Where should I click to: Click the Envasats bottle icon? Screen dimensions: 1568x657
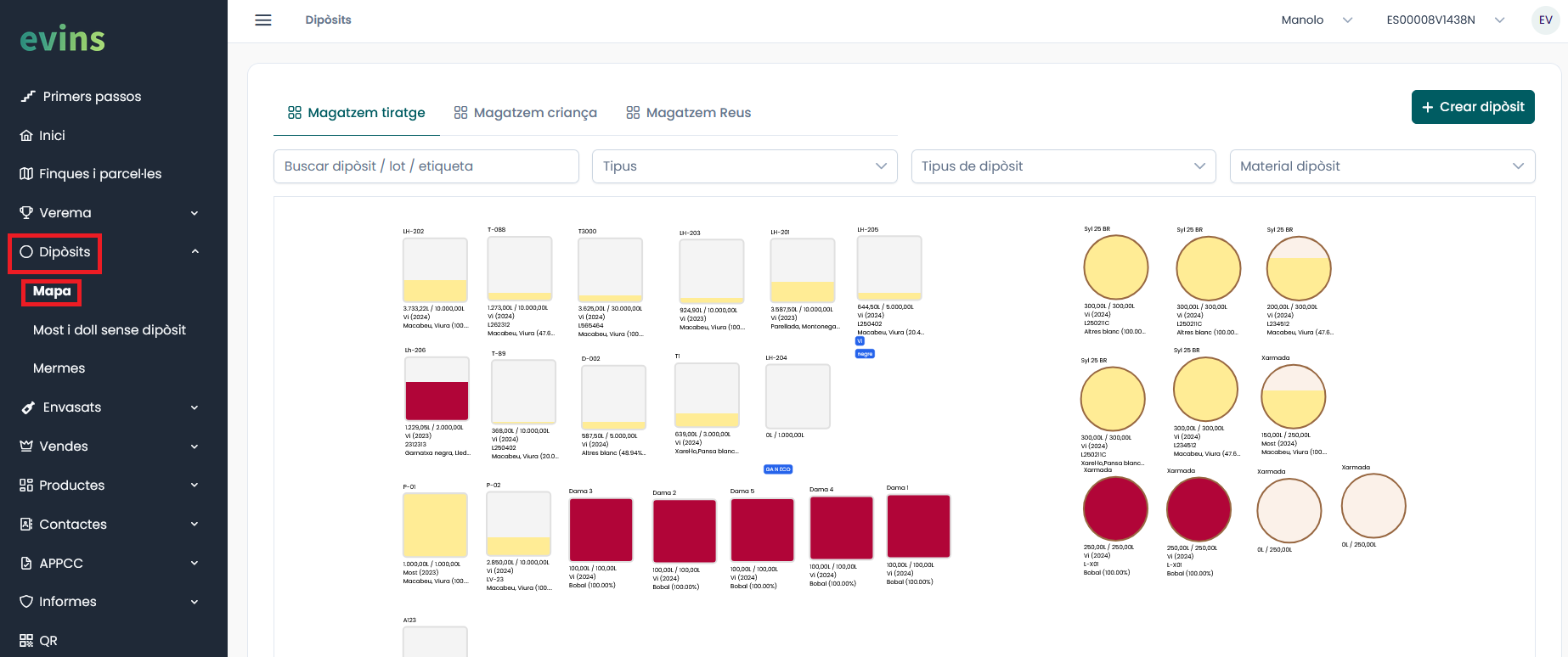[x=28, y=407]
